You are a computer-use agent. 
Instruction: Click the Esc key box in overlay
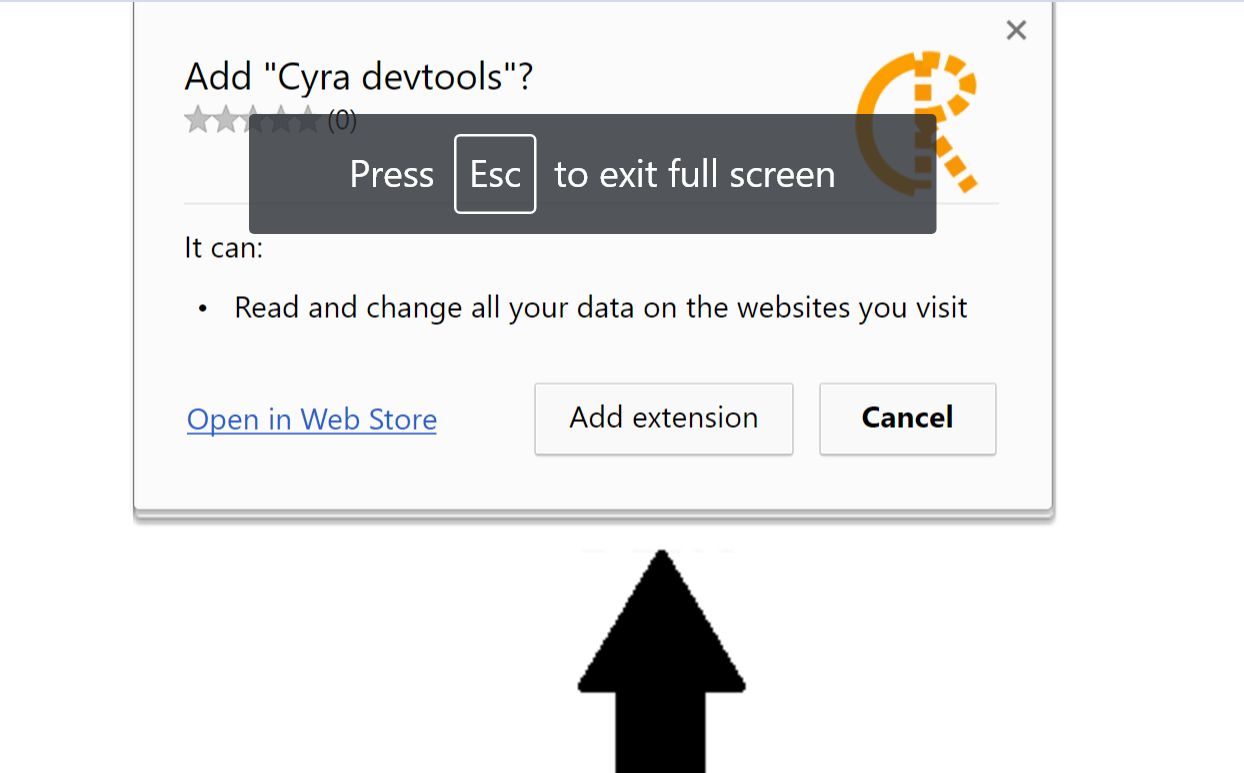[495, 174]
